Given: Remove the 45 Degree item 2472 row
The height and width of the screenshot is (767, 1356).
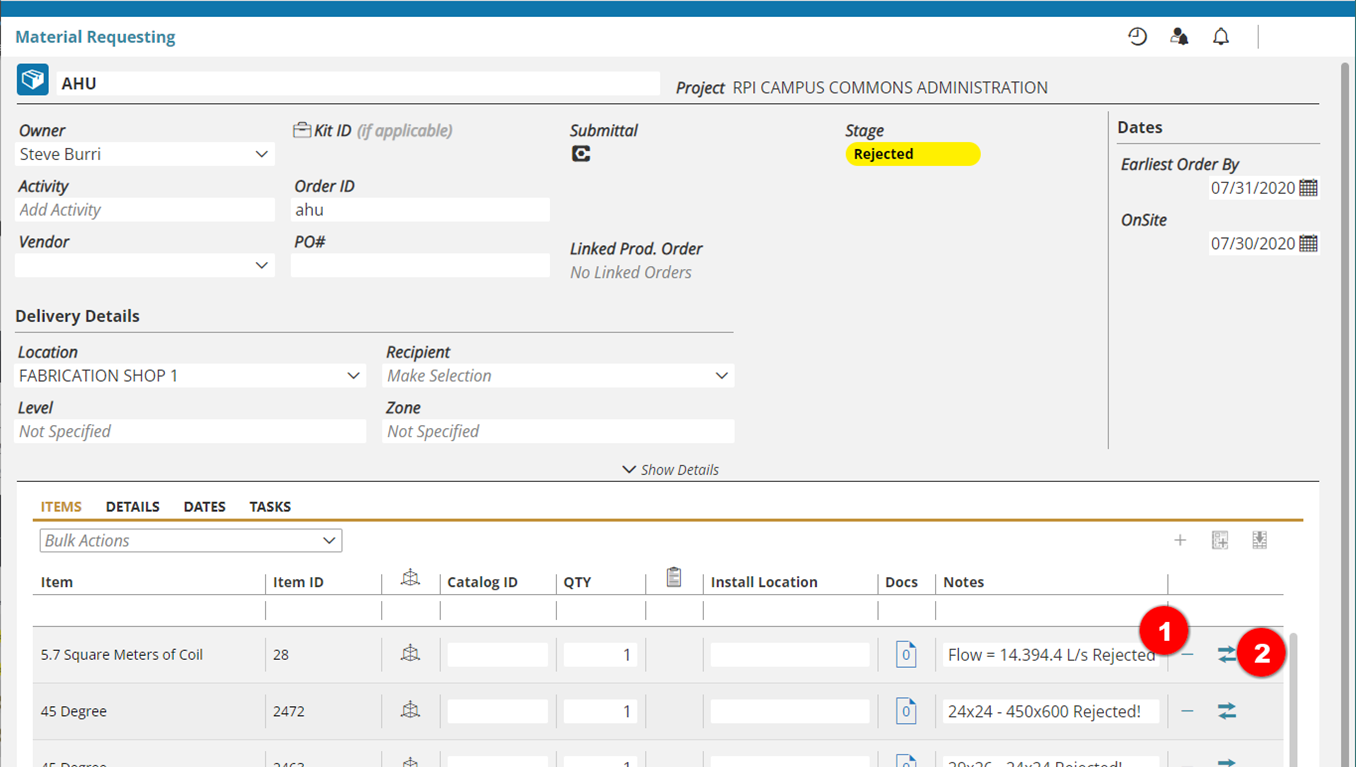Looking at the screenshot, I should pyautogui.click(x=1187, y=711).
